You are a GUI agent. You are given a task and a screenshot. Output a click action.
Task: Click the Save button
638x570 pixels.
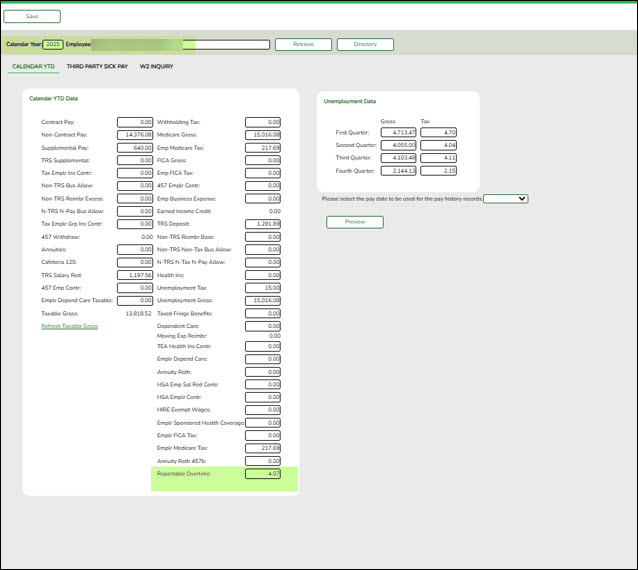[x=32, y=16]
